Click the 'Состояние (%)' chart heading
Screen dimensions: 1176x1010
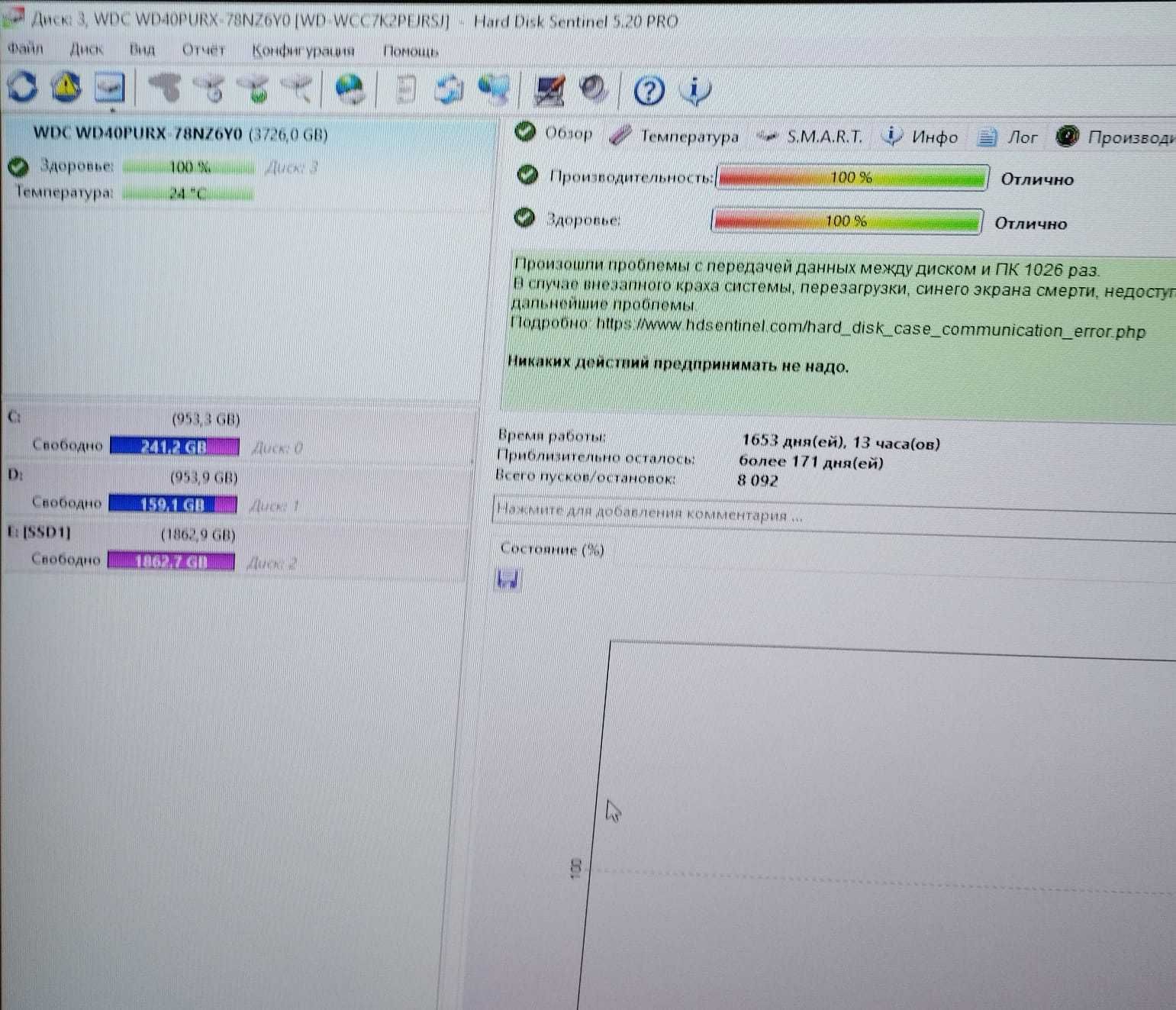click(552, 549)
